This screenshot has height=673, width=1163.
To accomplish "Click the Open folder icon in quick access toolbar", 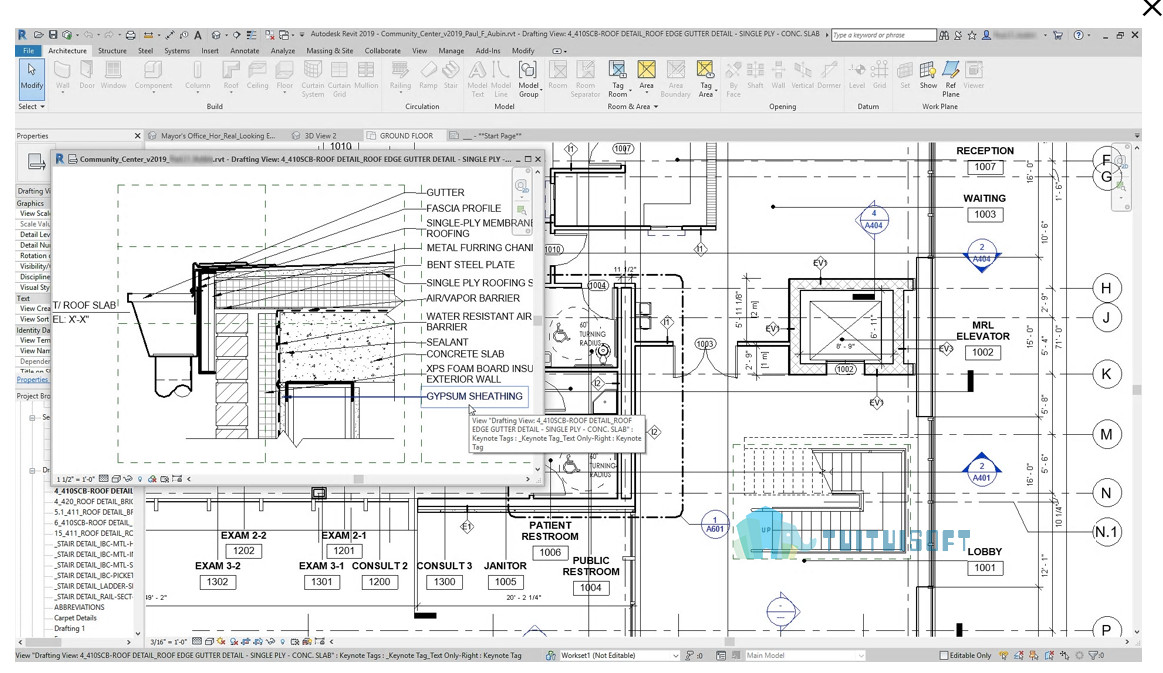I will 38,34.
